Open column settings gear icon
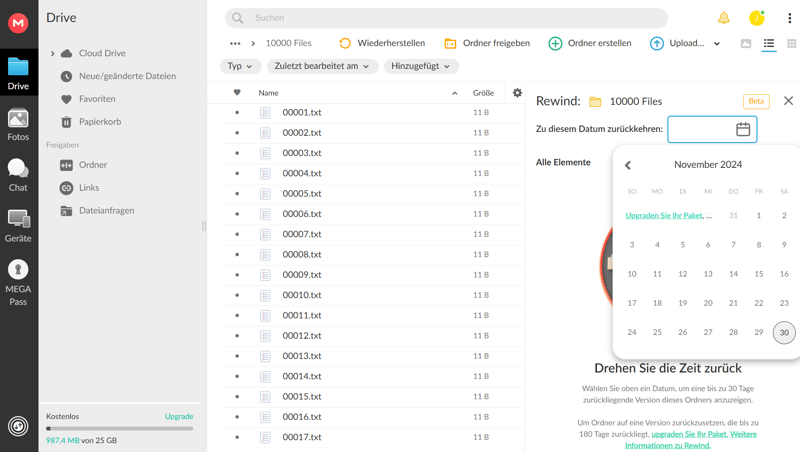Viewport: 800px width, 452px height. 517,93
